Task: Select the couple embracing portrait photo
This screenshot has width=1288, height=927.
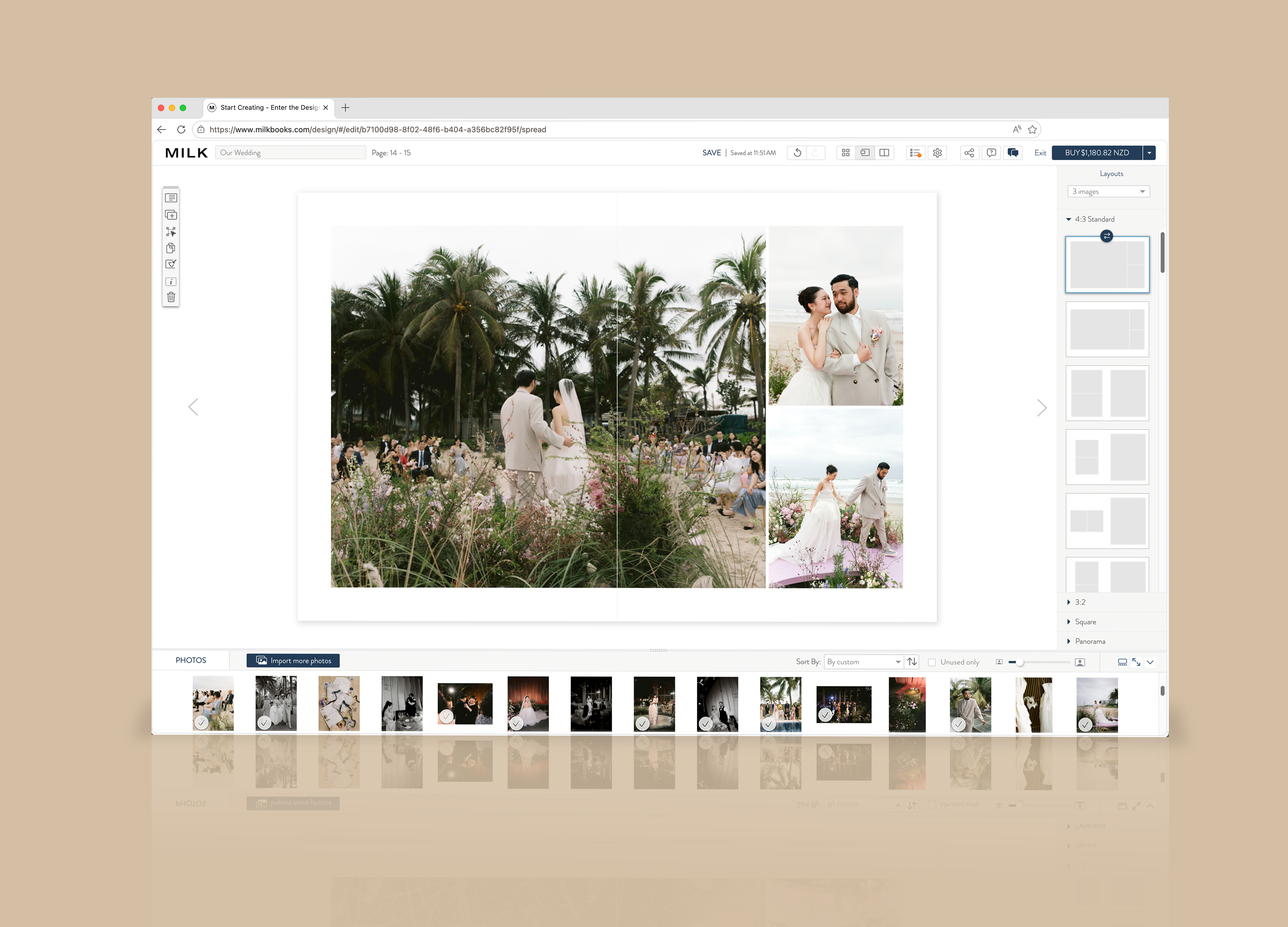Action: [835, 316]
